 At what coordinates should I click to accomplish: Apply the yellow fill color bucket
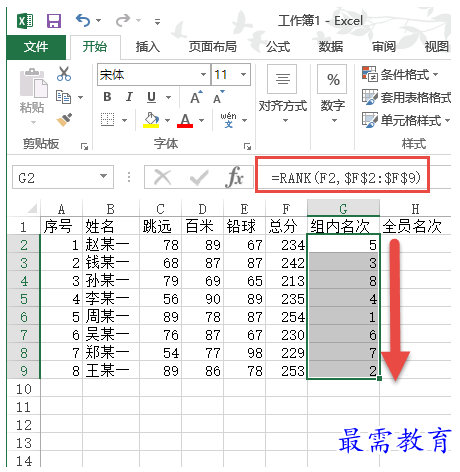[x=151, y=120]
